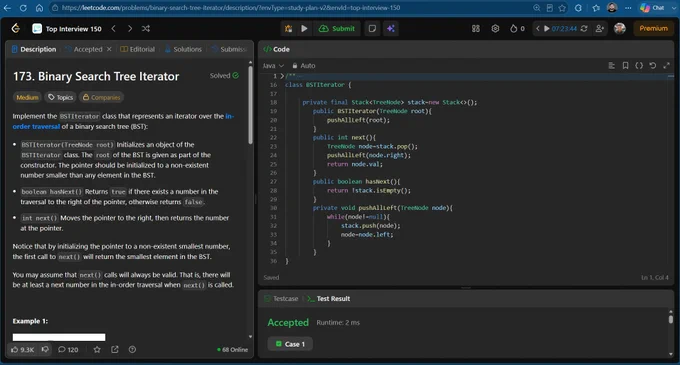
Task: Click the test result panel scrollbar
Action: (670, 319)
